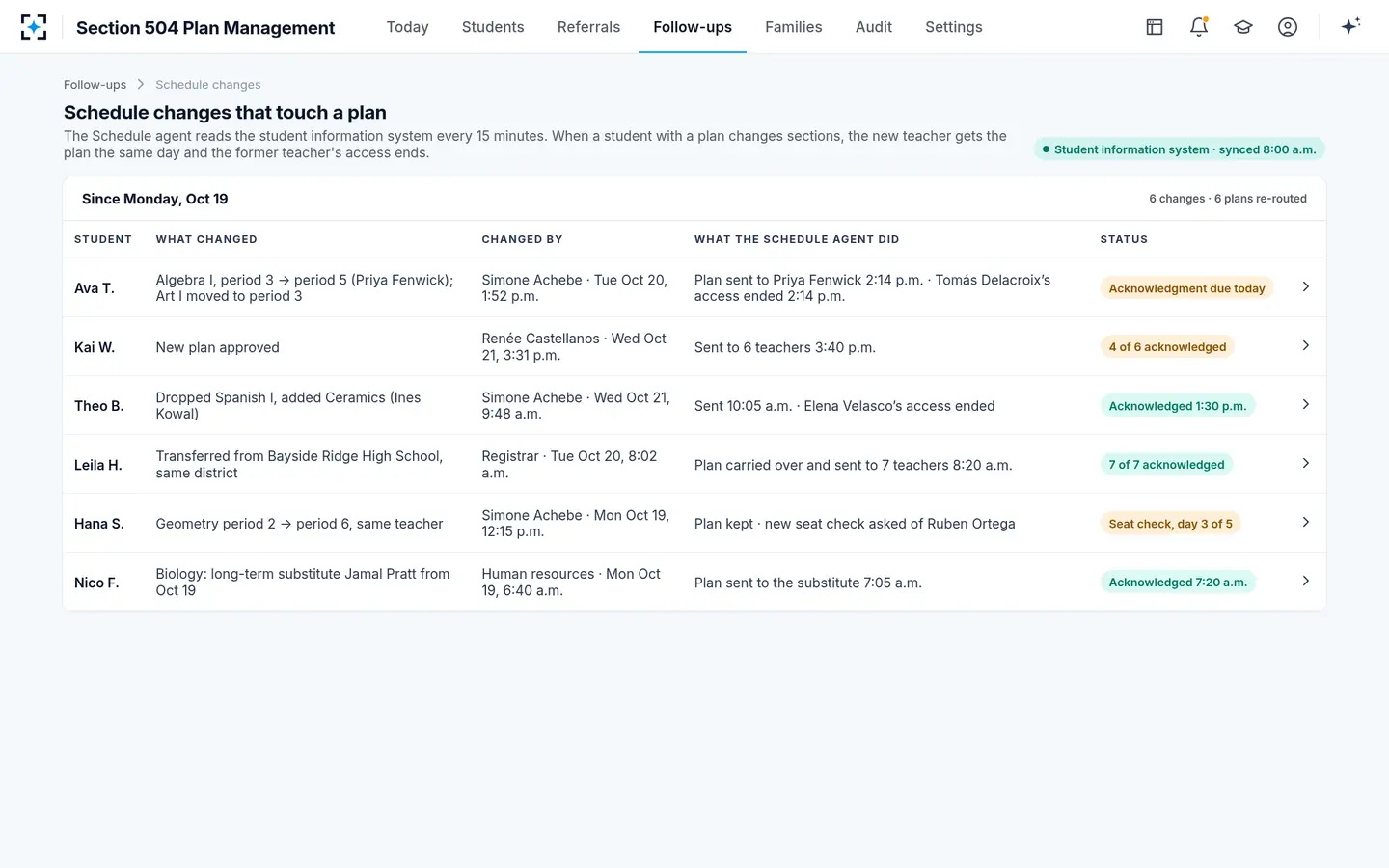Open the layout panel icon
The image size is (1389, 868).
click(1155, 27)
